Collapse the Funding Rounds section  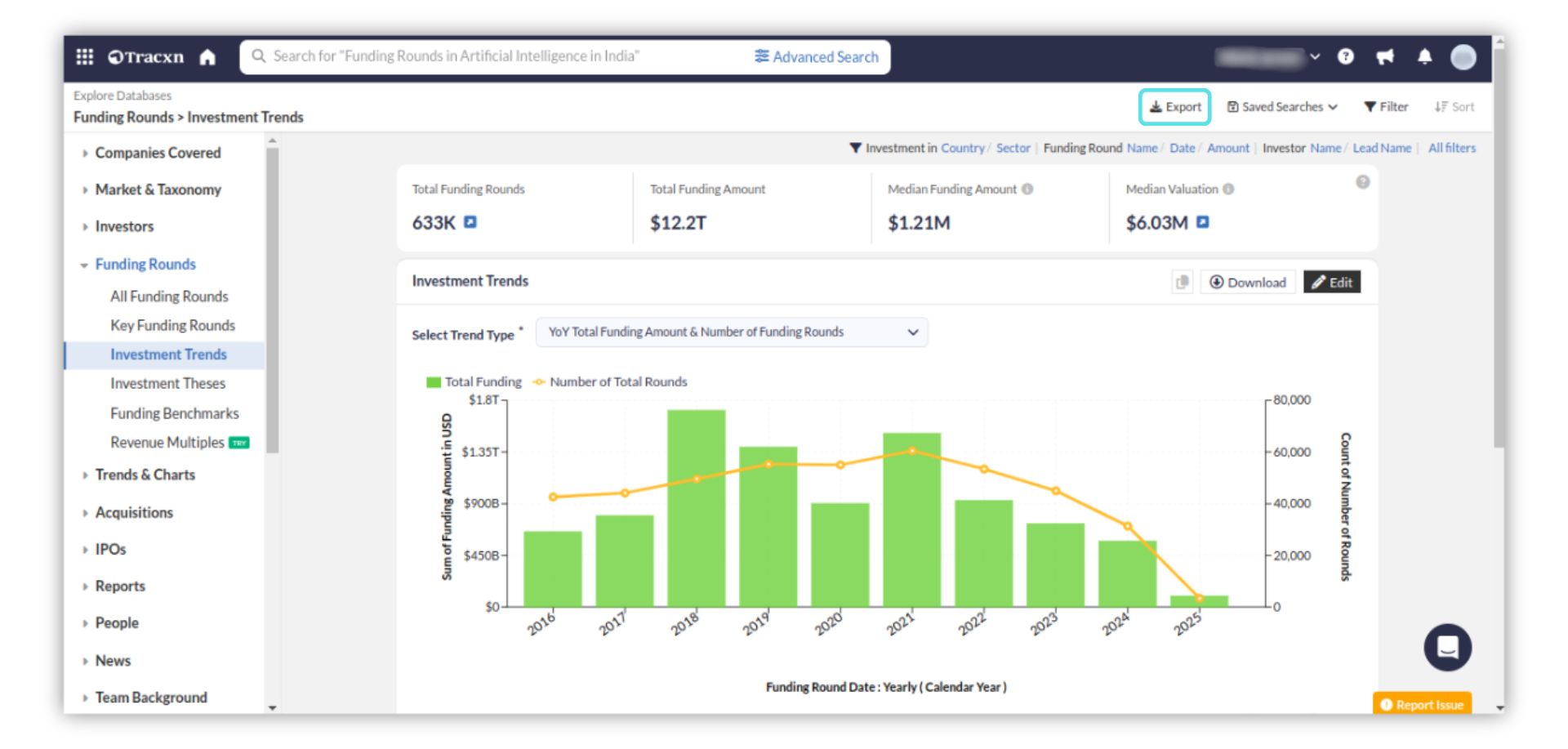tap(145, 264)
